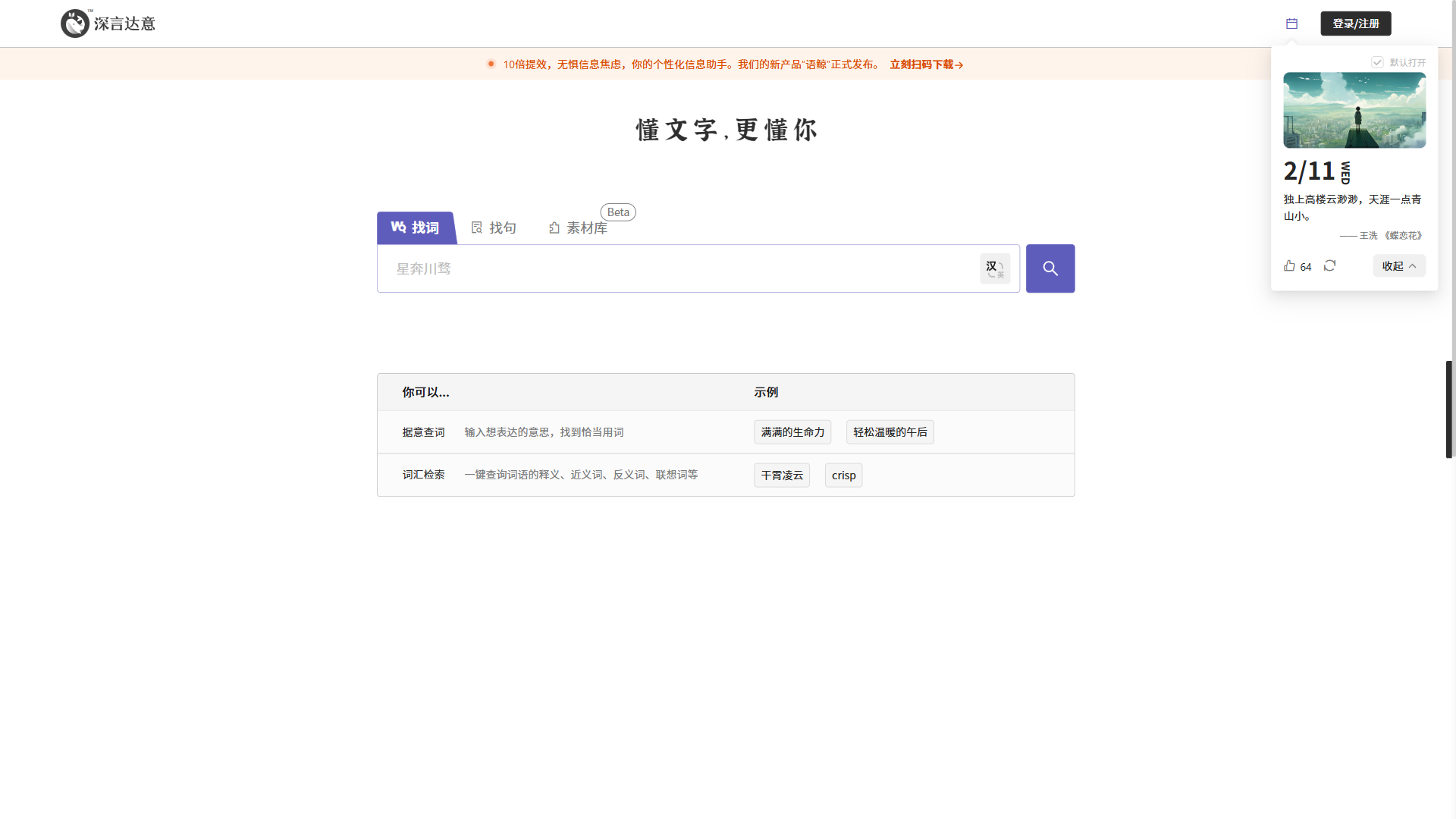Collapse the card with 收起 button
Image resolution: width=1456 pixels, height=819 pixels.
[1398, 266]
